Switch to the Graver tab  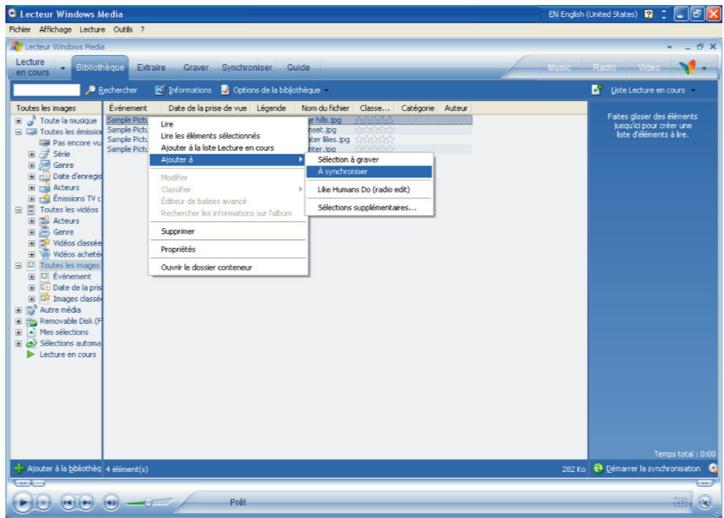196,67
